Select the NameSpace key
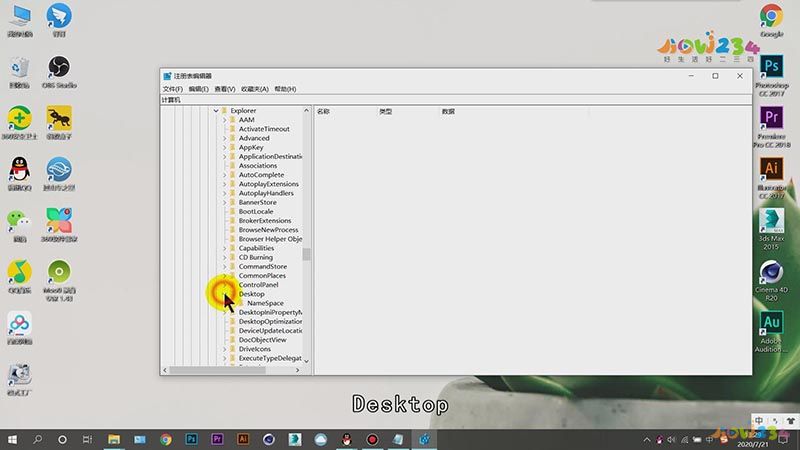 pos(265,303)
